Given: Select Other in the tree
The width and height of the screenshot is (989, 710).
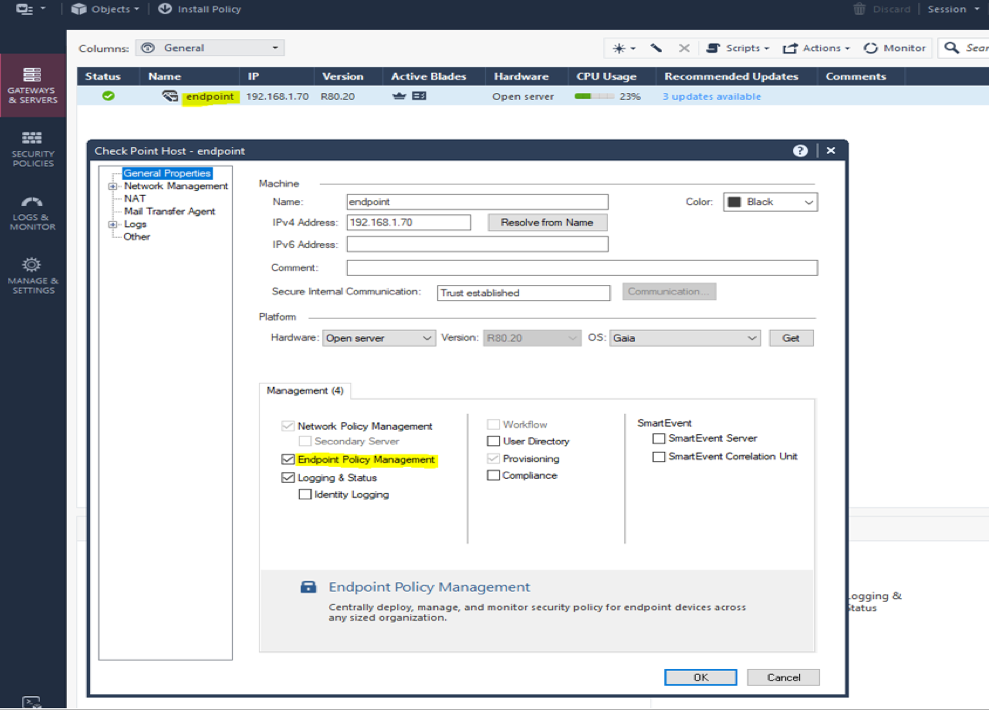Looking at the screenshot, I should point(137,236).
